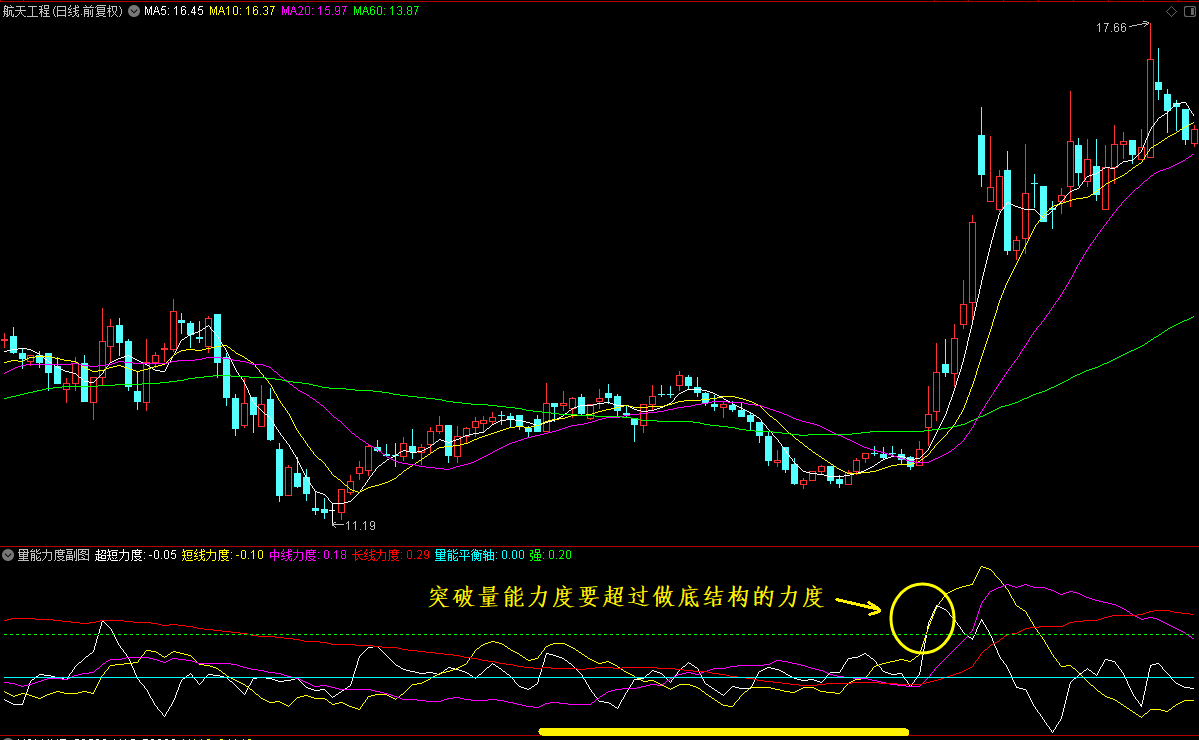Screen dimensions: 1199x740
Task: Toggle the side panel icon at top right
Action: click(x=1190, y=11)
